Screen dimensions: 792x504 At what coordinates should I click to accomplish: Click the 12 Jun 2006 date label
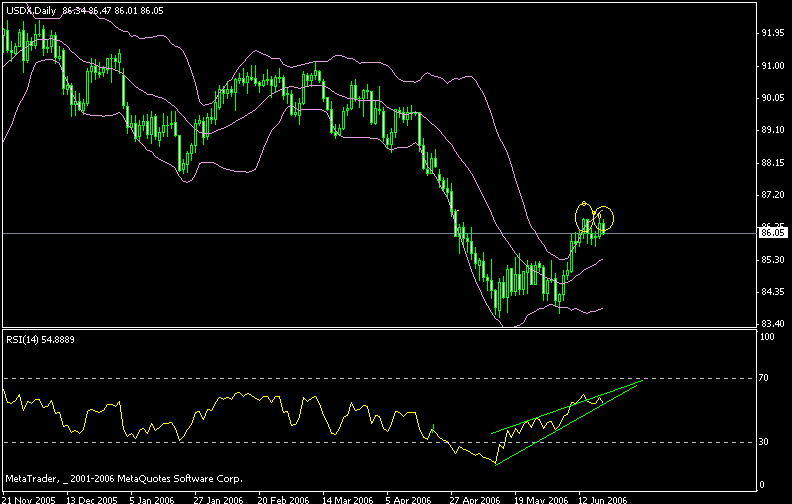tap(603, 500)
